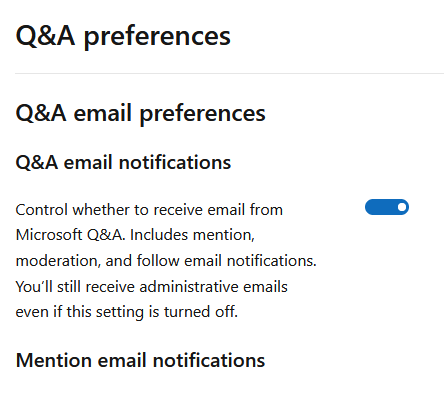Click the "You'll still receive administrative emails" line
This screenshot has height=394, width=444.
click(152, 287)
